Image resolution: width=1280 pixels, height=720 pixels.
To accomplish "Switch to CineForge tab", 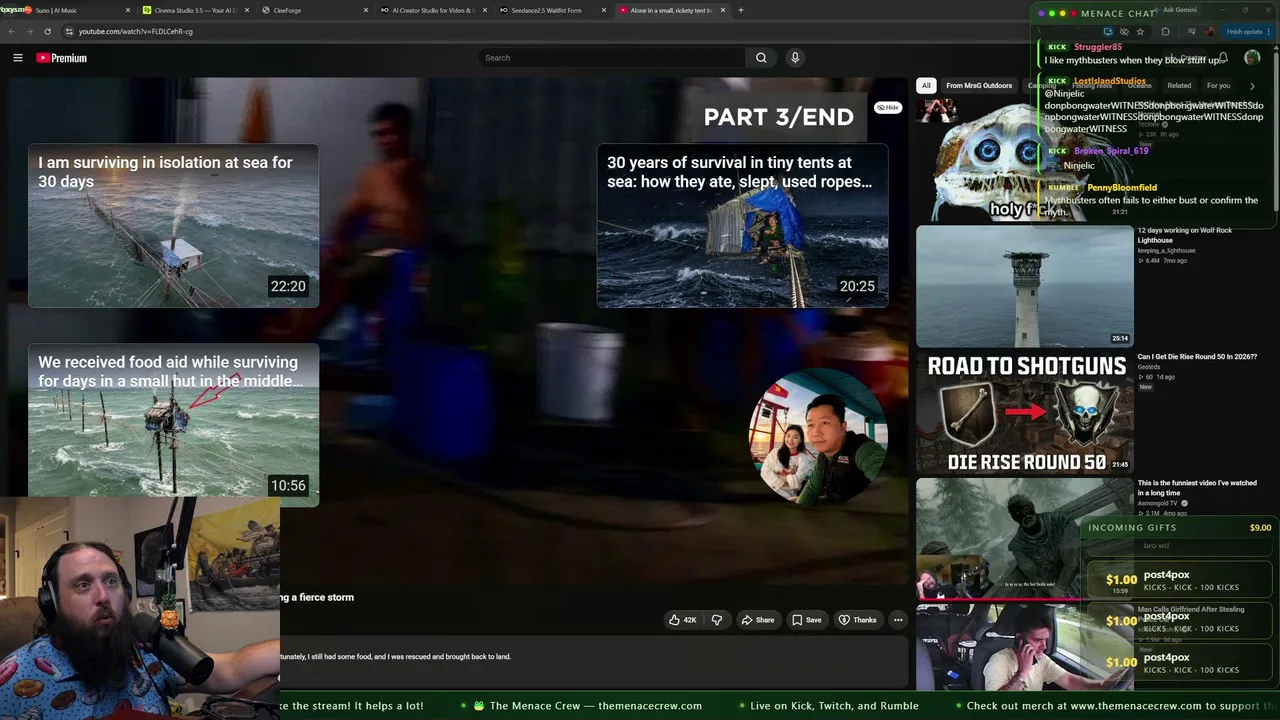I will [x=316, y=10].
